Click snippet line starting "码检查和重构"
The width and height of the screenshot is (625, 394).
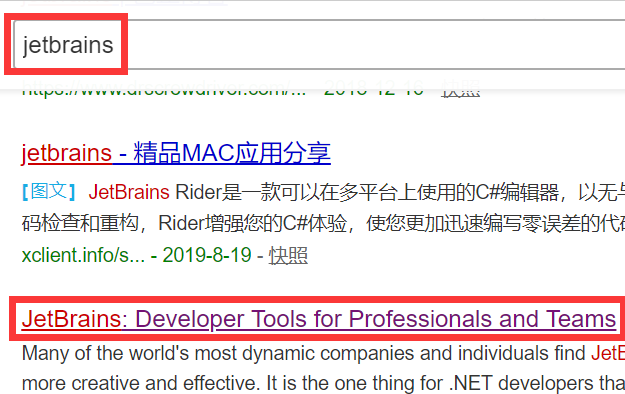click(x=323, y=223)
